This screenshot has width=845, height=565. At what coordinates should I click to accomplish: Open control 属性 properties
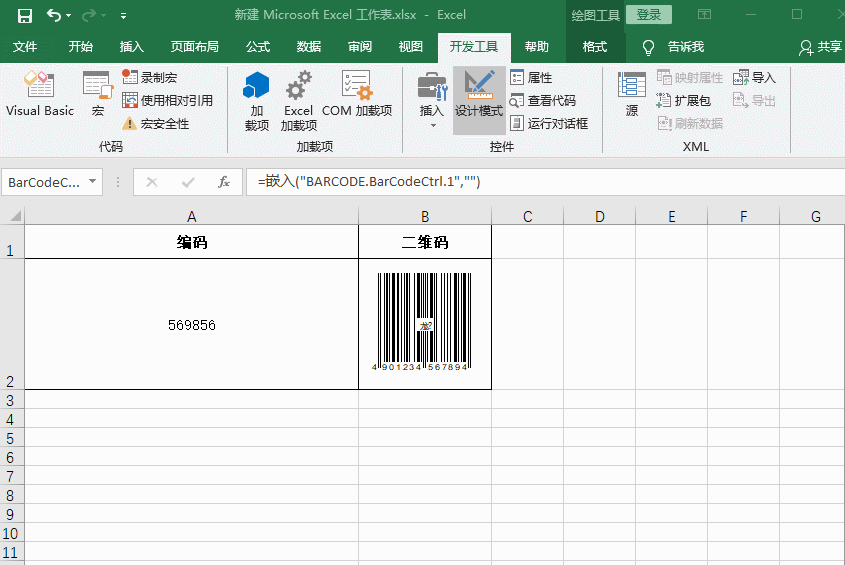531,78
